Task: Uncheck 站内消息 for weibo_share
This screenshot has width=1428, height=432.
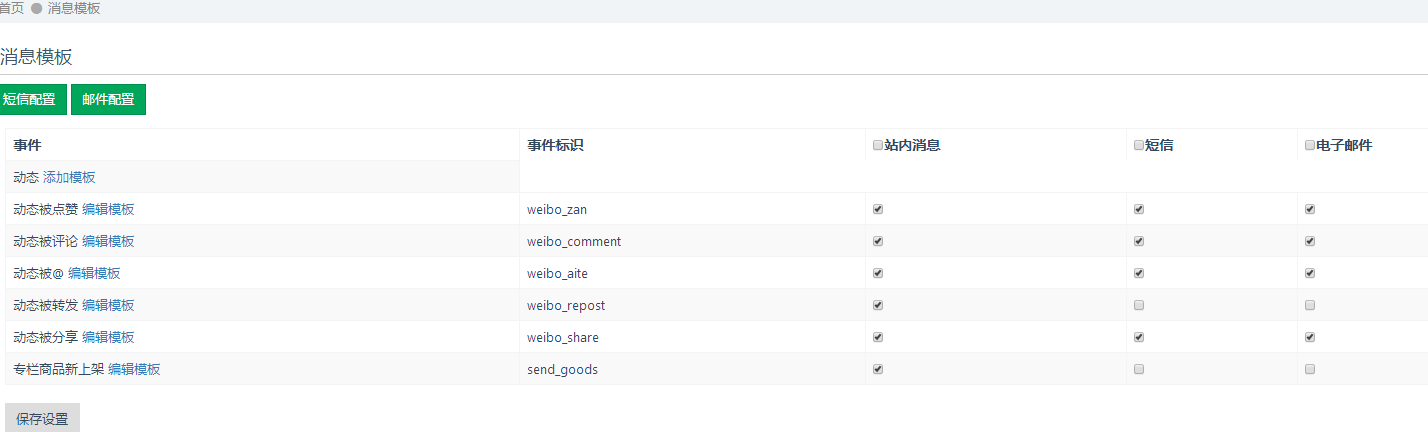Action: 878,337
